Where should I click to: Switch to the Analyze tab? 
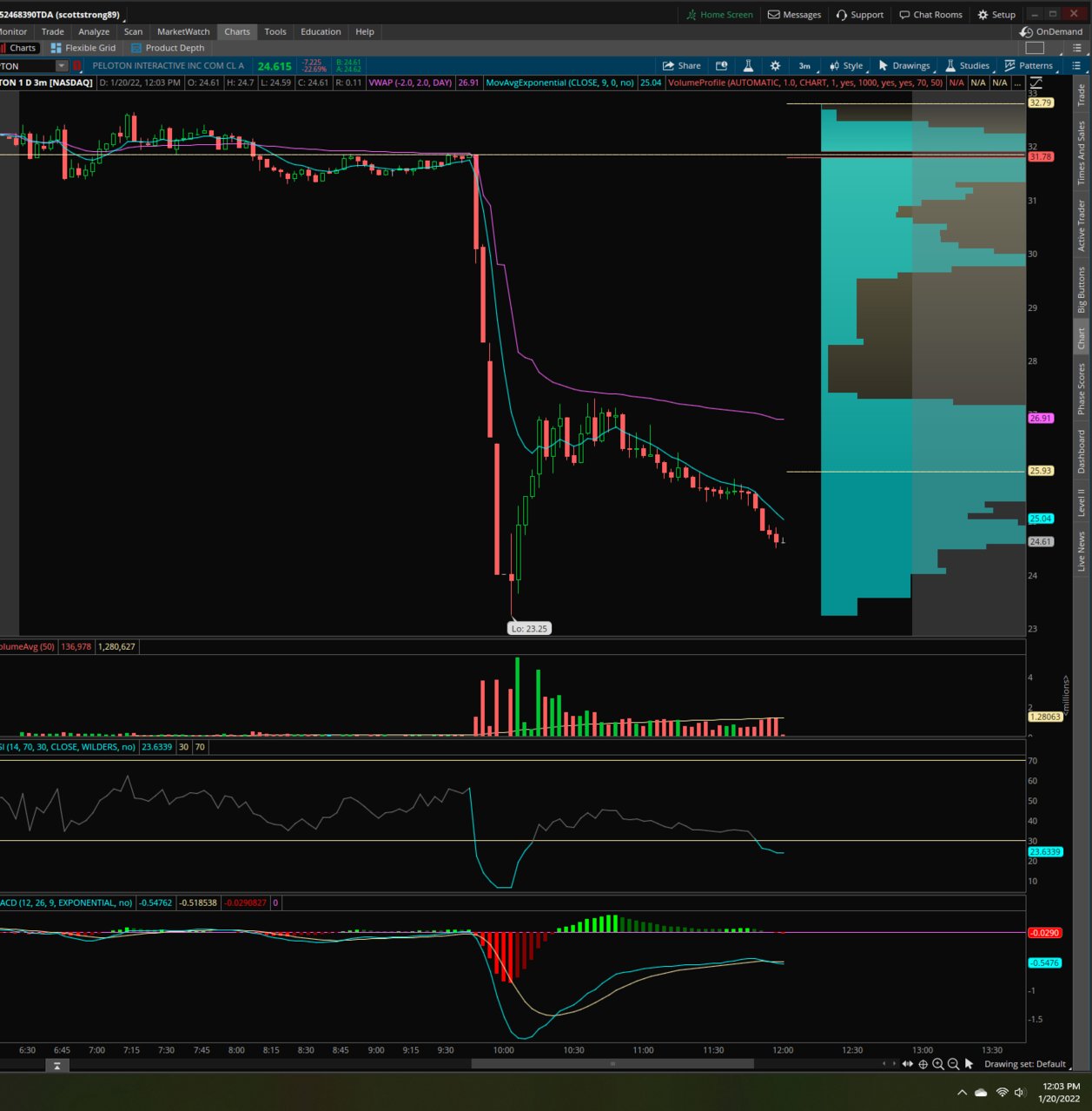(94, 31)
